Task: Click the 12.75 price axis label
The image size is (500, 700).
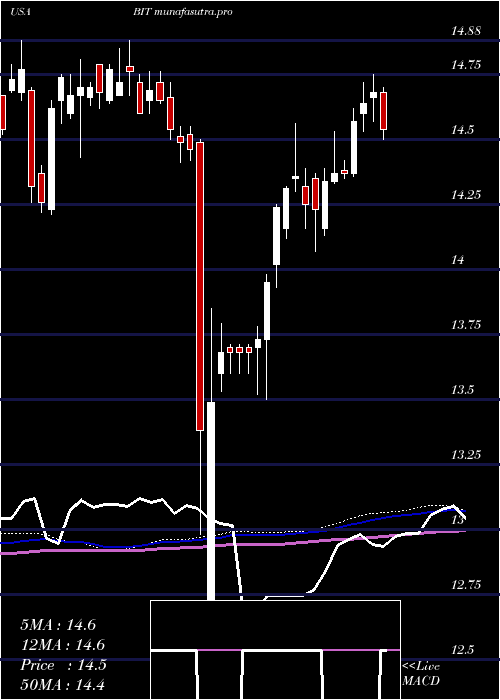Action: tap(466, 584)
